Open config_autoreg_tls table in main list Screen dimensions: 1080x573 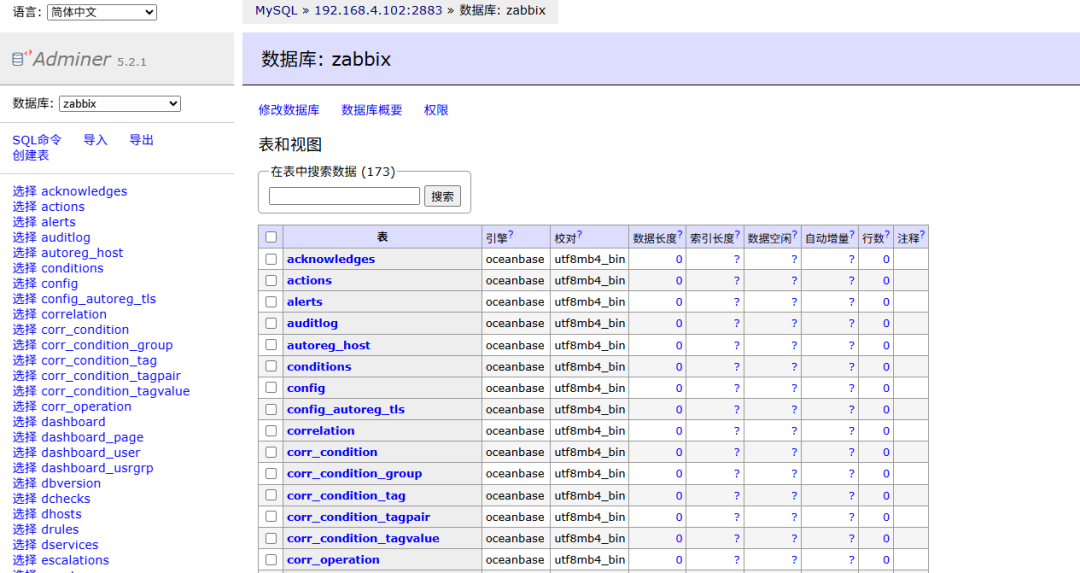(x=346, y=409)
